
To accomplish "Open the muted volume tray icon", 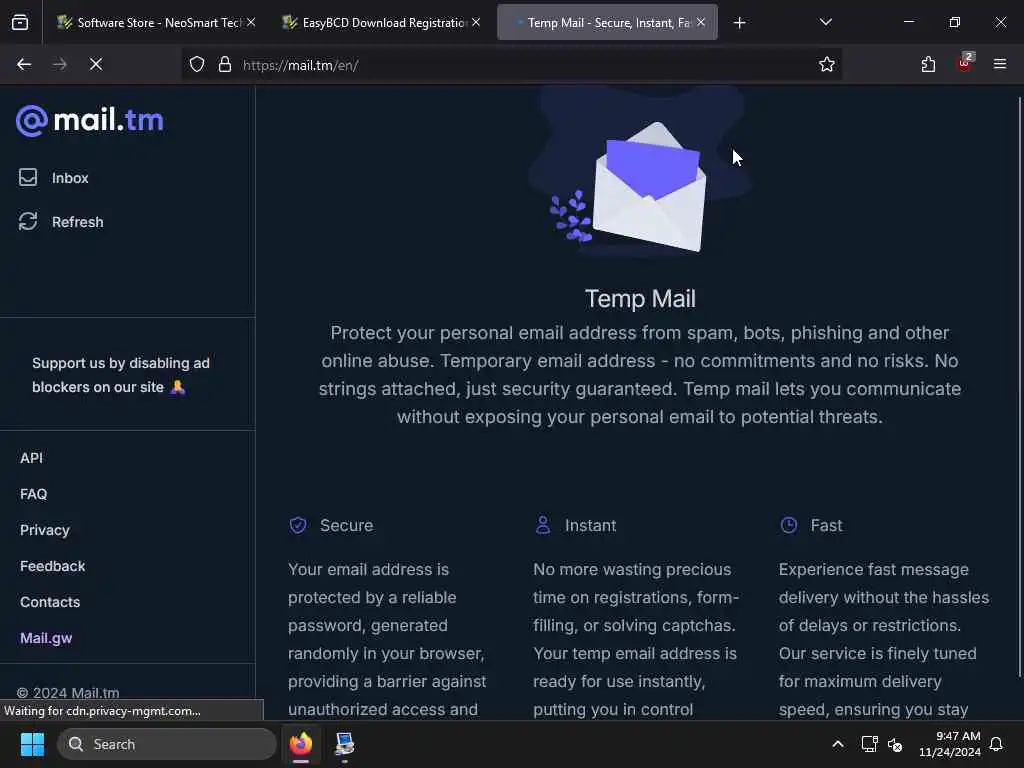I will [895, 744].
